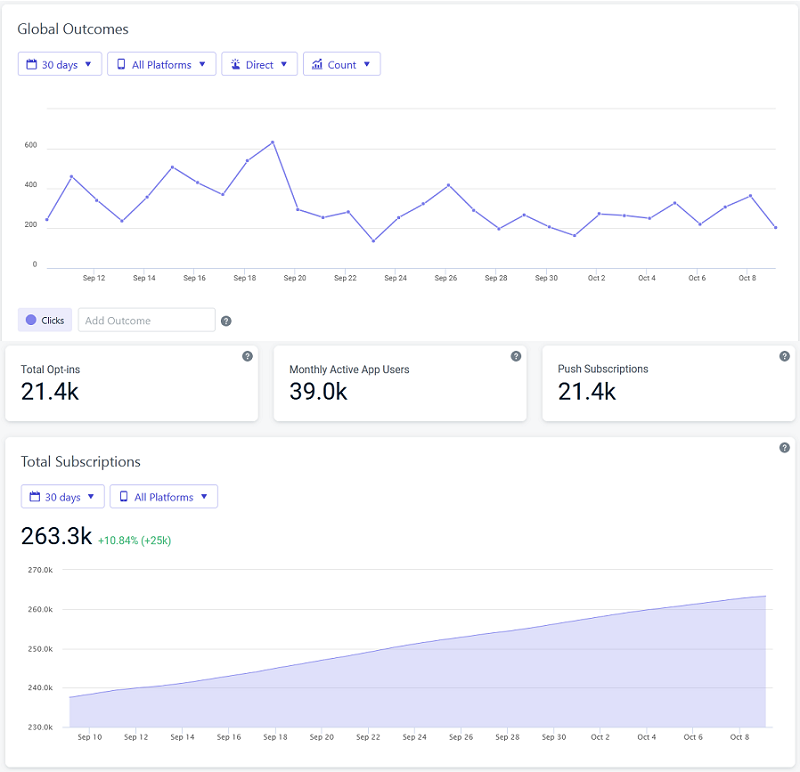Click calendar icon in Global Outcomes date filter
800x772 pixels.
click(31, 65)
